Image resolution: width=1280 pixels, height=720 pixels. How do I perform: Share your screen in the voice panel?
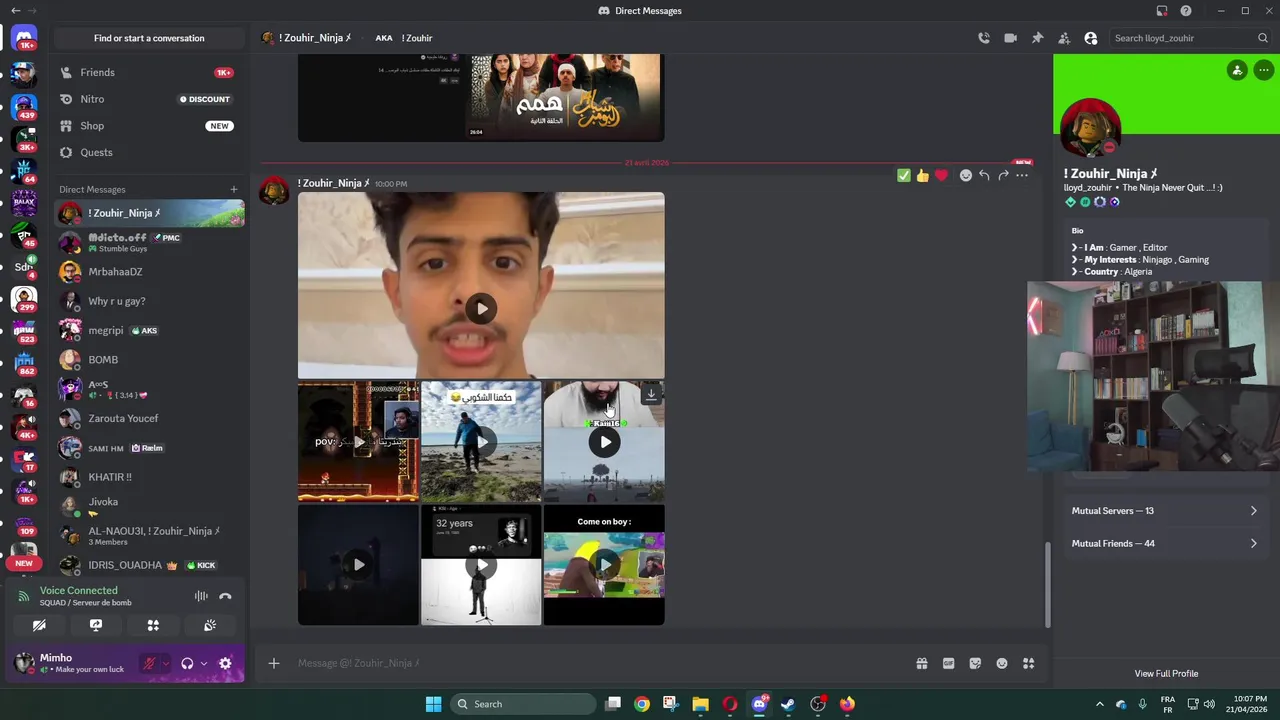pyautogui.click(x=96, y=625)
